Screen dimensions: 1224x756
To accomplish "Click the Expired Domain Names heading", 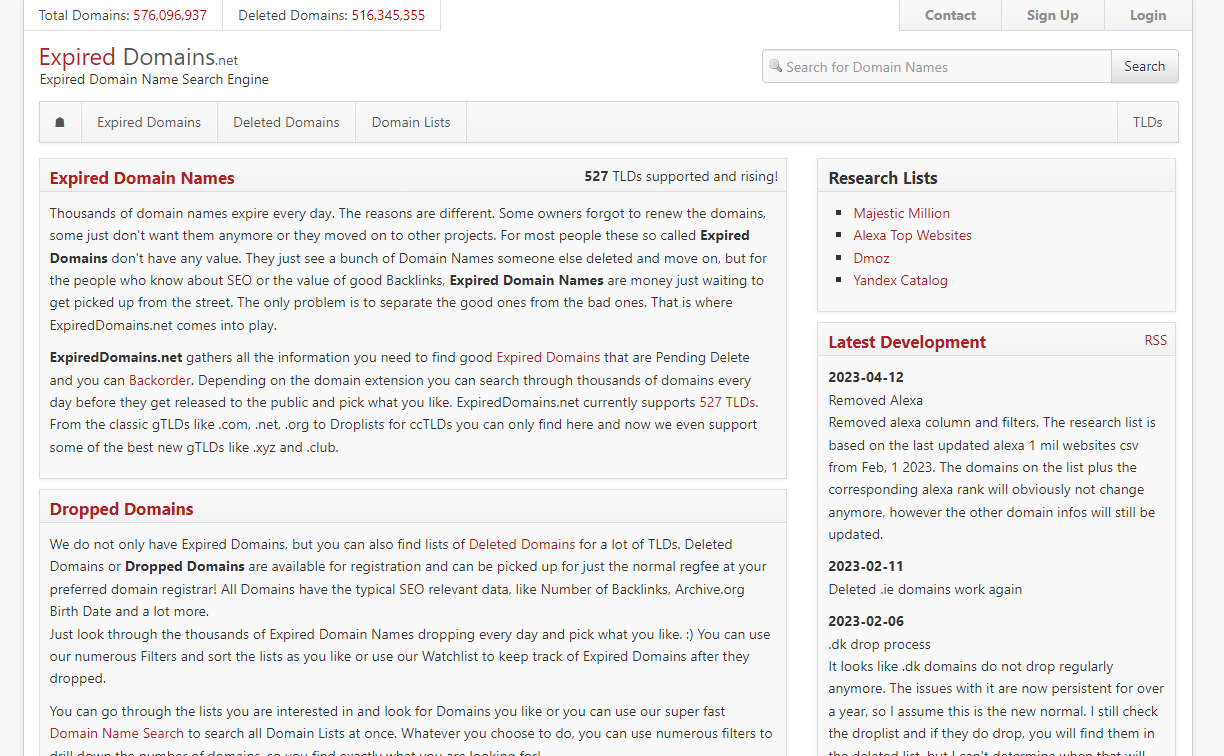I will click(142, 178).
